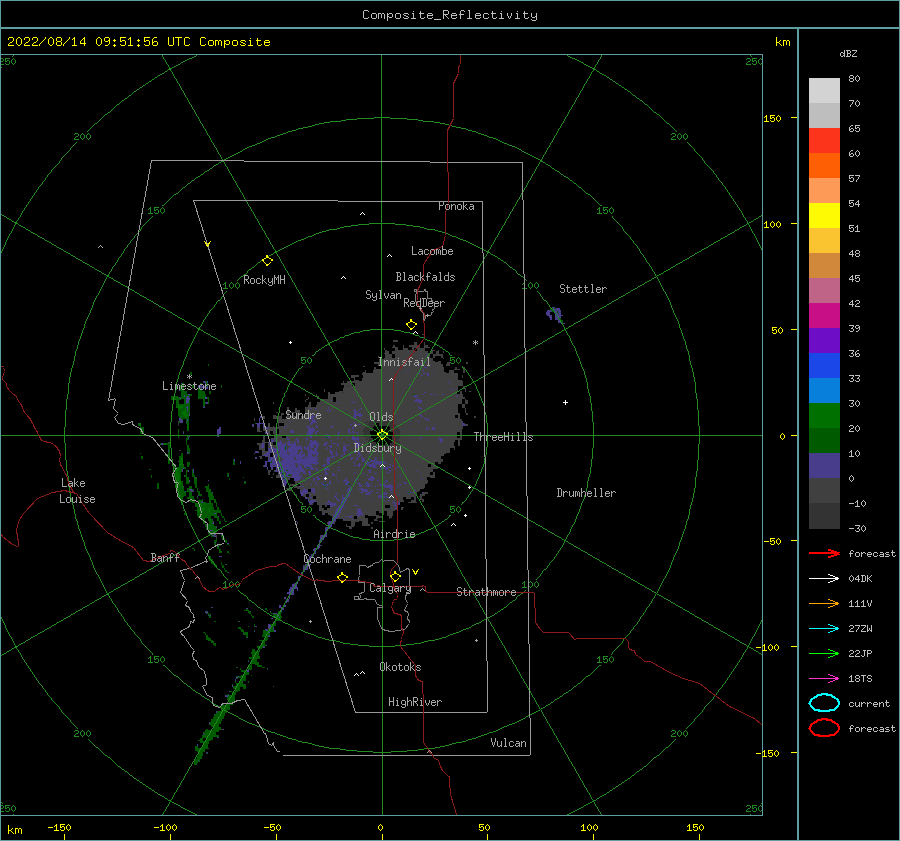This screenshot has height=841, width=900.
Task: Click the yellow diamond marker above Calgary label
Action: [395, 576]
